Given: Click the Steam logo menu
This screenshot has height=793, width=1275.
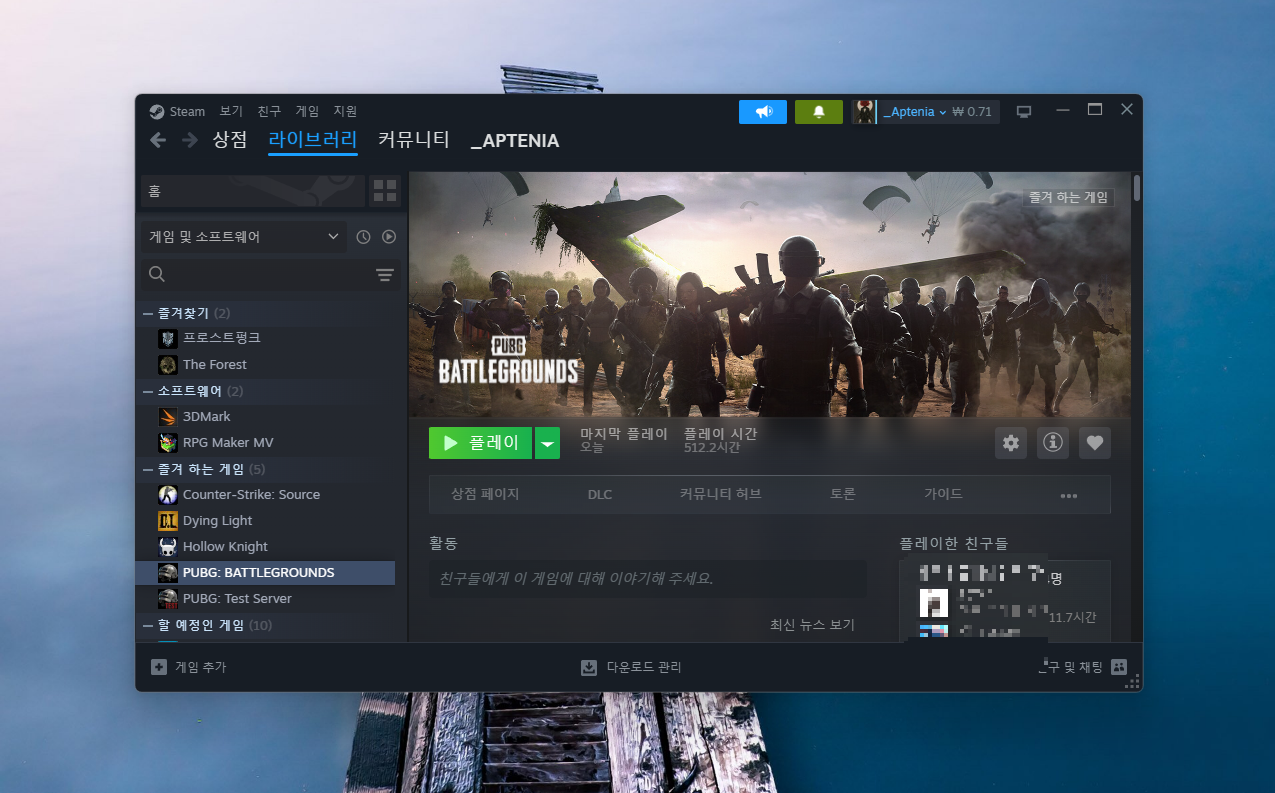Looking at the screenshot, I should (x=177, y=112).
